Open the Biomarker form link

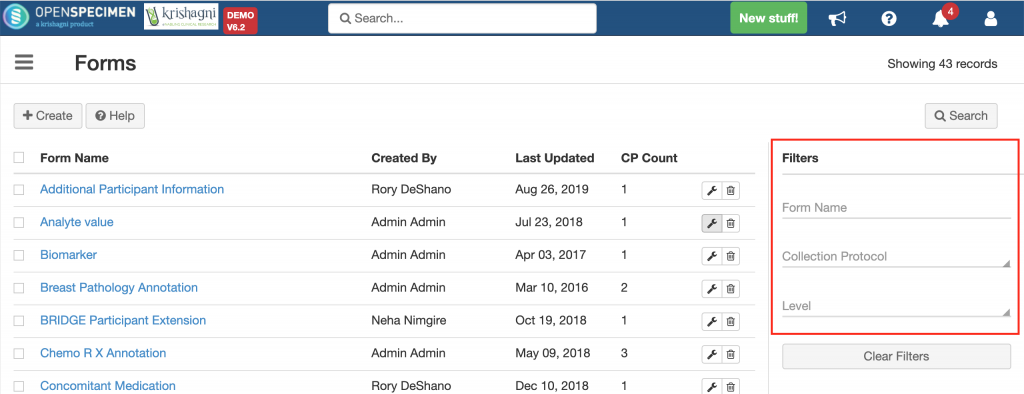point(69,255)
